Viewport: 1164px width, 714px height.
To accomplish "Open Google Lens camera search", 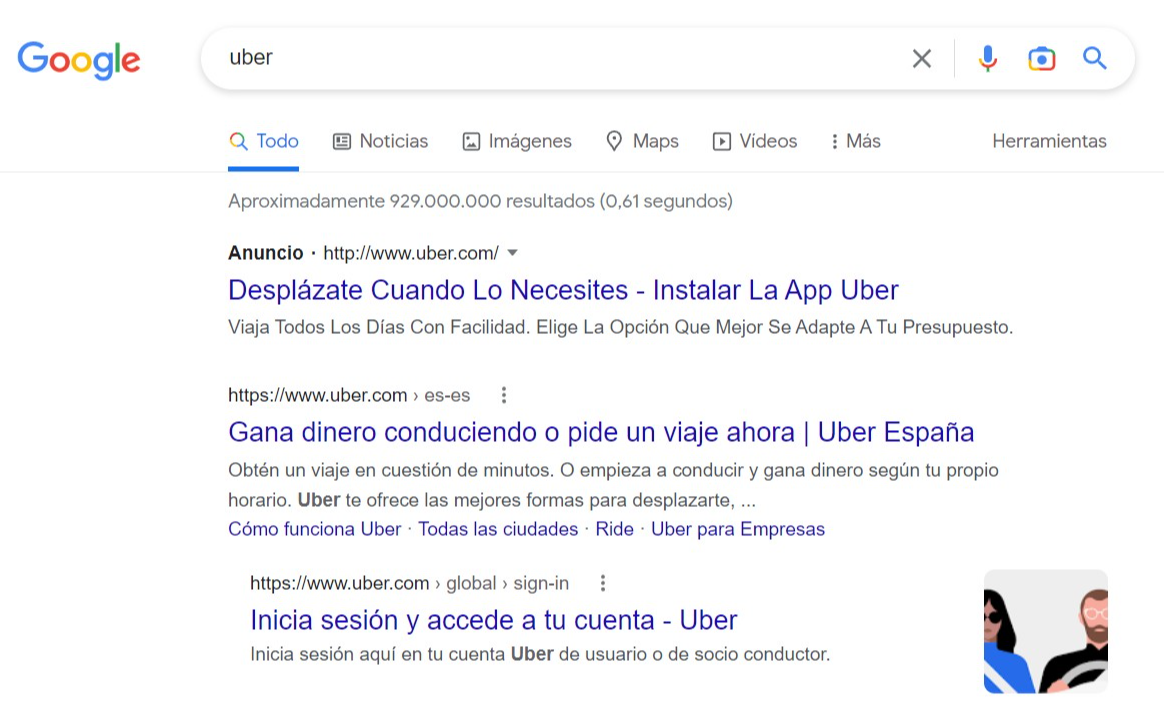I will point(1042,58).
